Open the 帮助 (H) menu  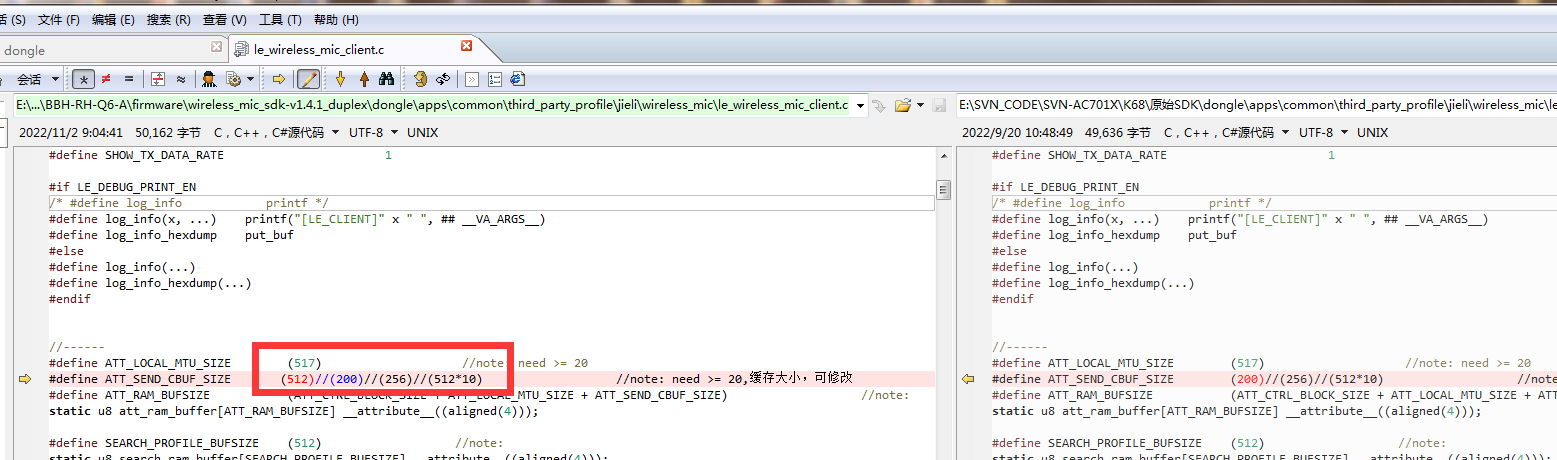pos(336,19)
